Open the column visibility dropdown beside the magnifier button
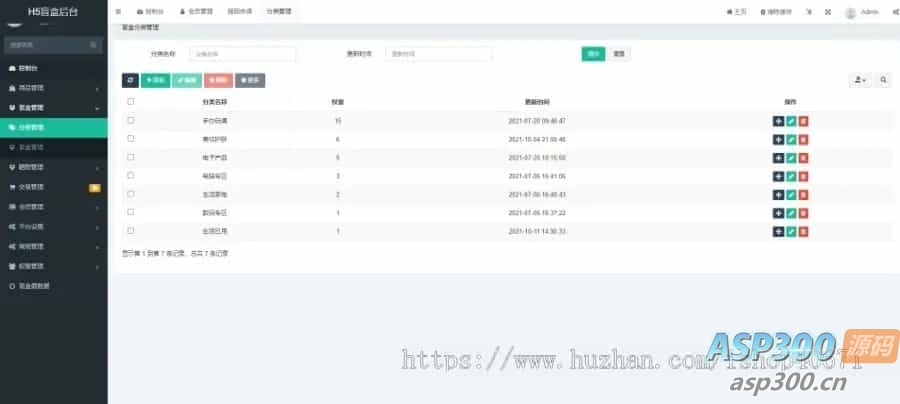 (x=860, y=80)
